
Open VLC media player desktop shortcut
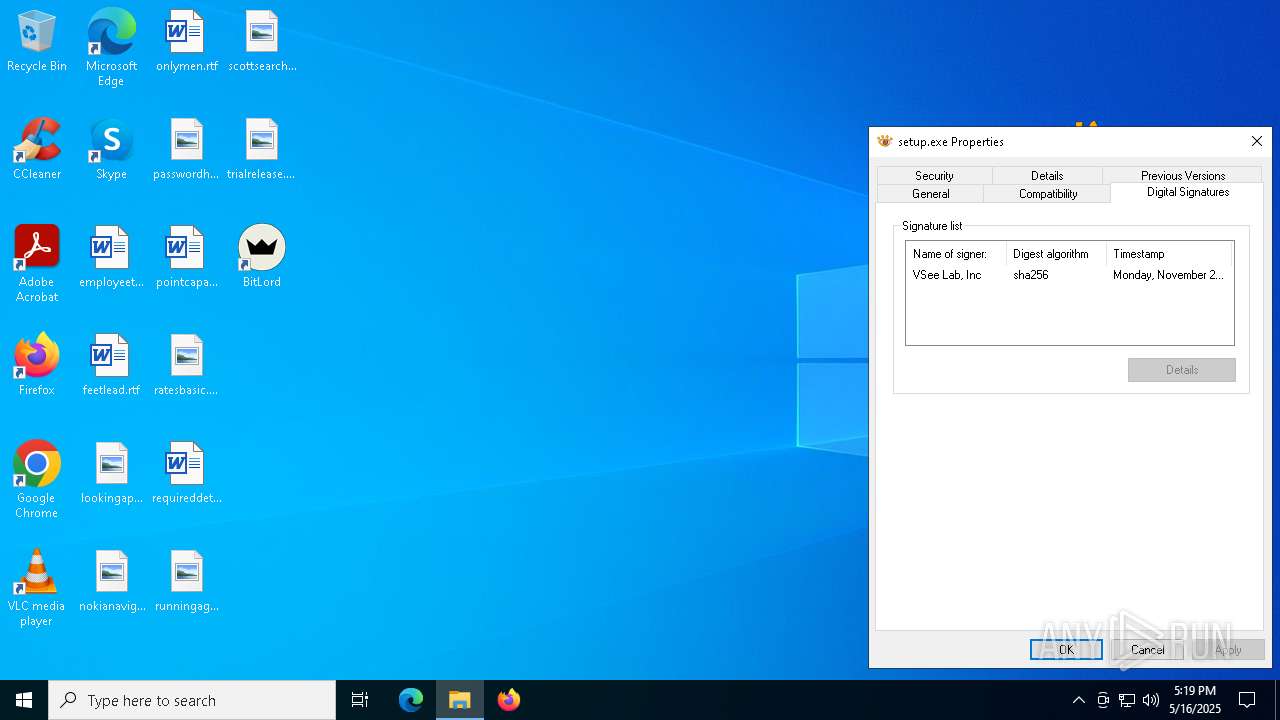[37, 588]
